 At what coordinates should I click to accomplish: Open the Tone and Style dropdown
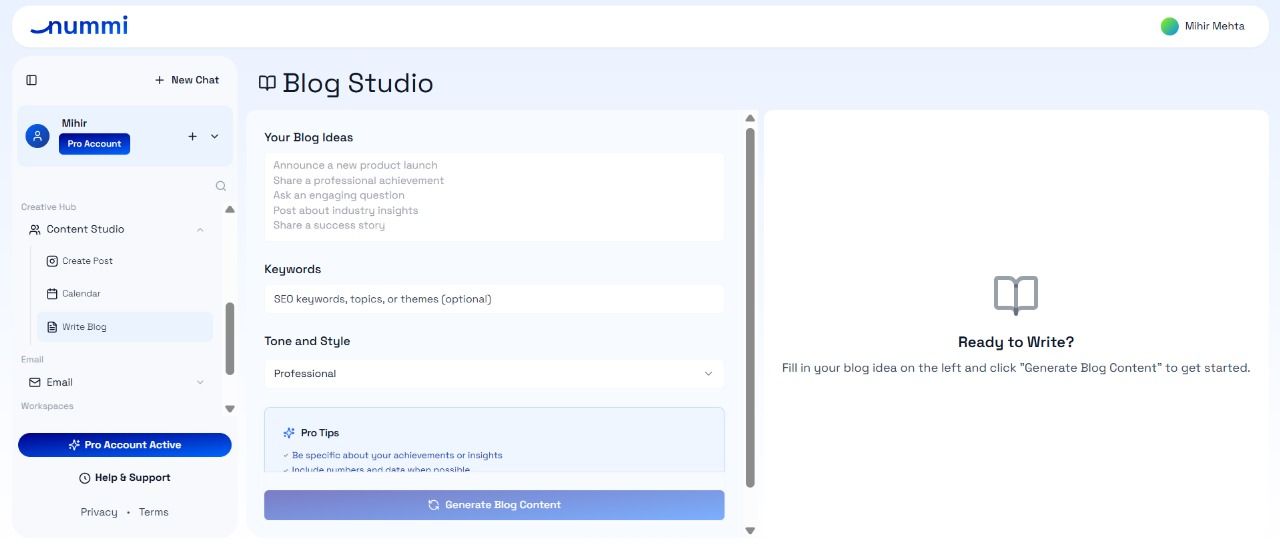pyautogui.click(x=494, y=374)
